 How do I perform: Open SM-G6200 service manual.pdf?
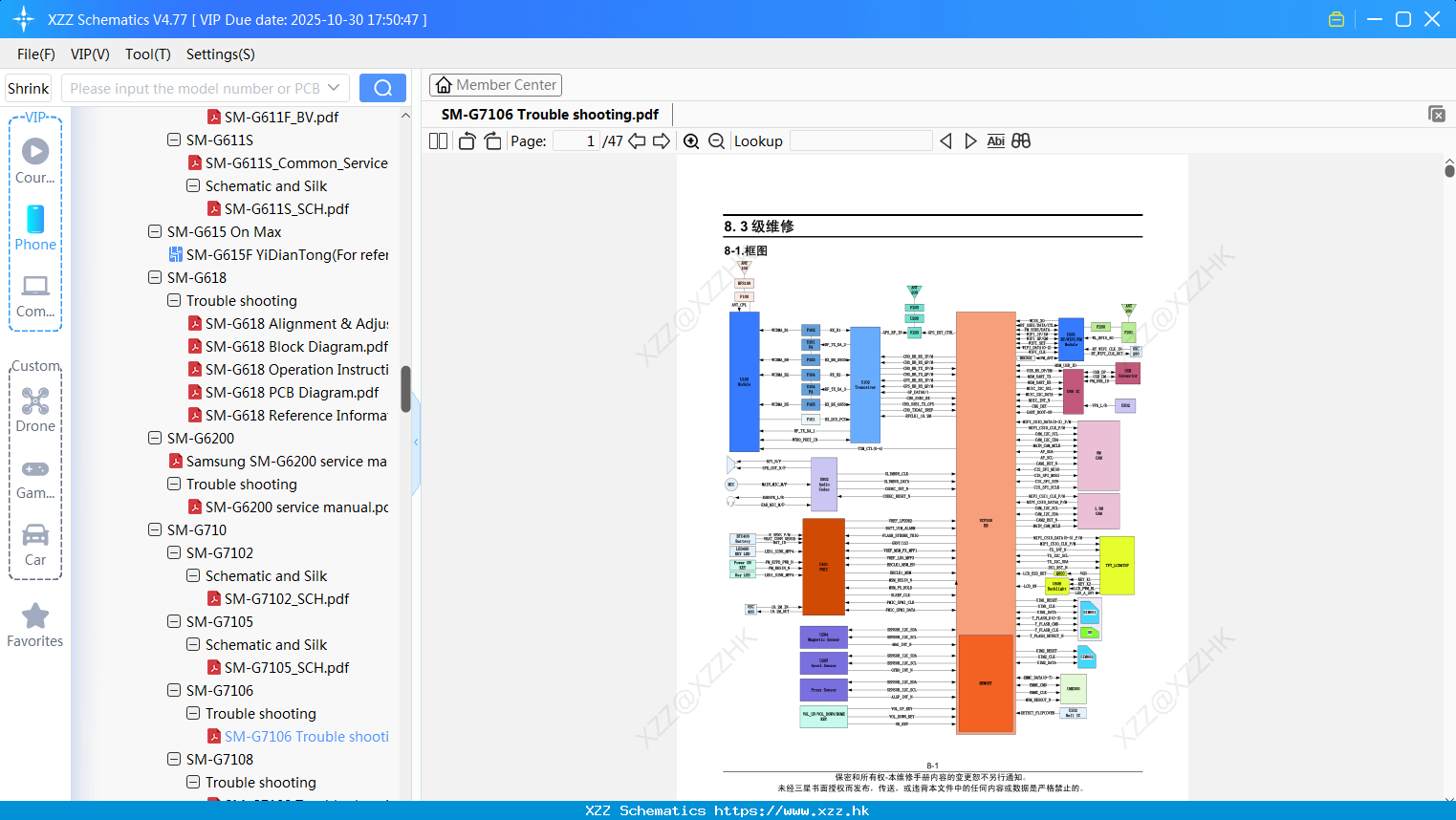pos(288,507)
